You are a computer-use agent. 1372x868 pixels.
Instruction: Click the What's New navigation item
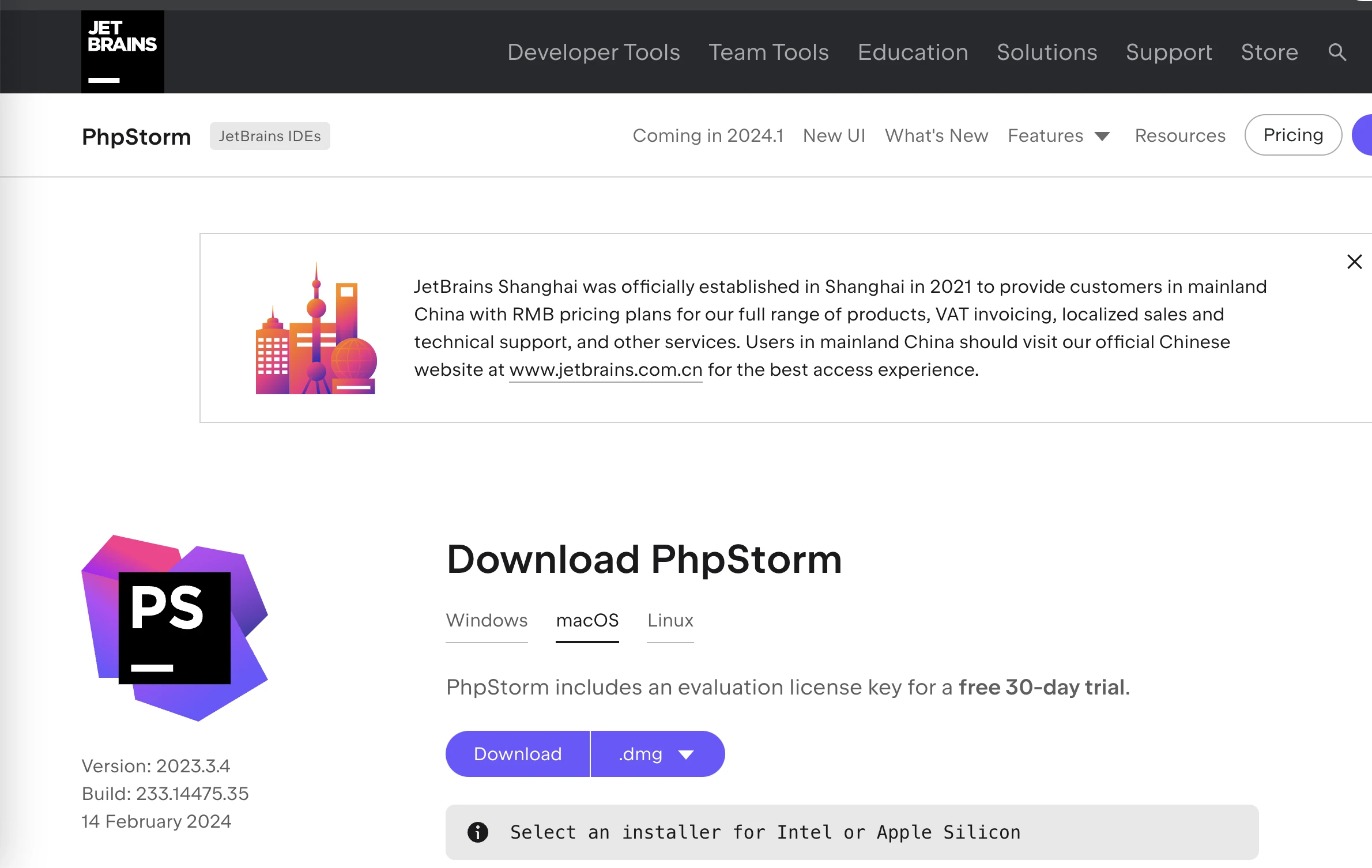pos(935,135)
